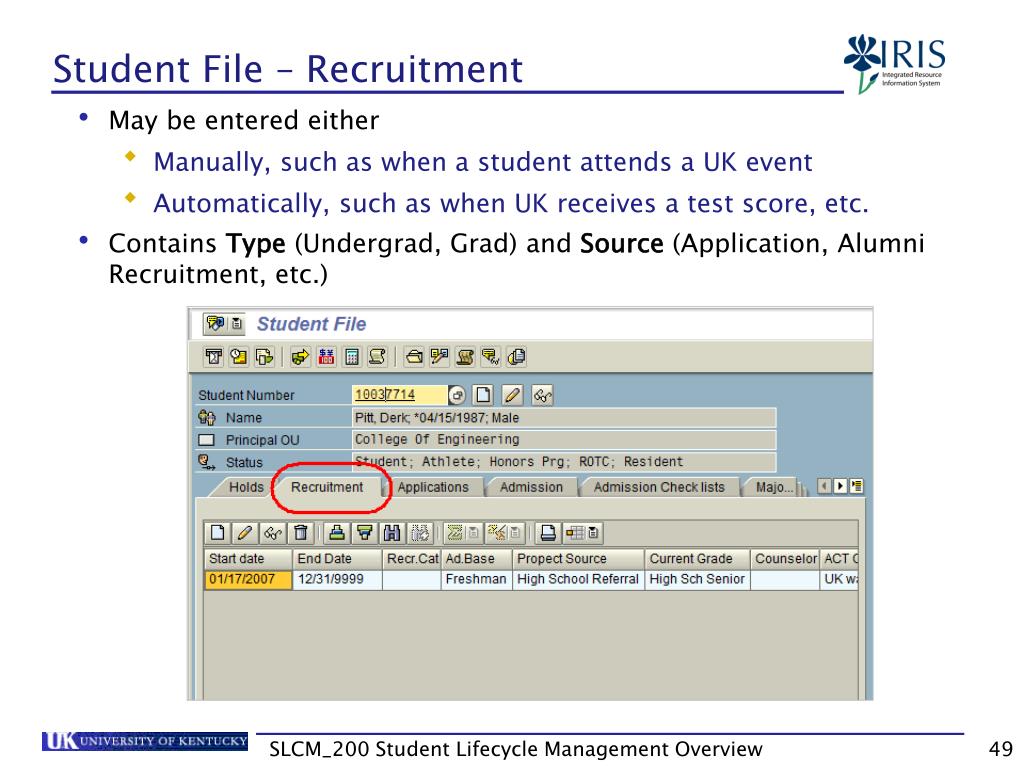
Task: Open the red fees icon in toolbar
Action: (x=326, y=357)
